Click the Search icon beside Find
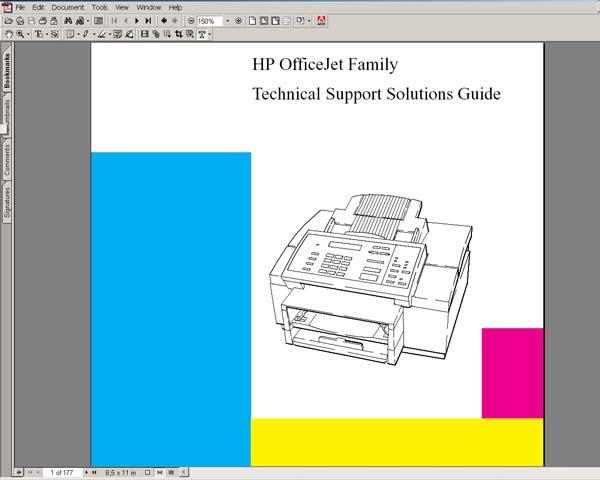Viewport: 600px width, 480px height. pos(80,21)
